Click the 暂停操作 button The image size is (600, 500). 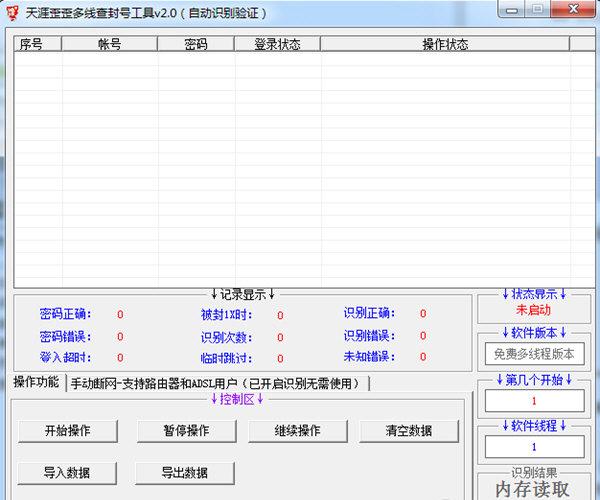[x=186, y=431]
